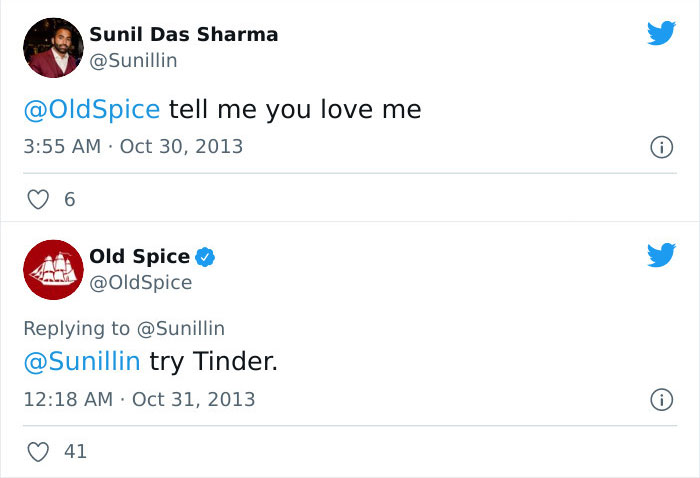Screen dimensions: 700x478
Task: Open the Old Spice ship logo avatar
Action: click(x=52, y=269)
